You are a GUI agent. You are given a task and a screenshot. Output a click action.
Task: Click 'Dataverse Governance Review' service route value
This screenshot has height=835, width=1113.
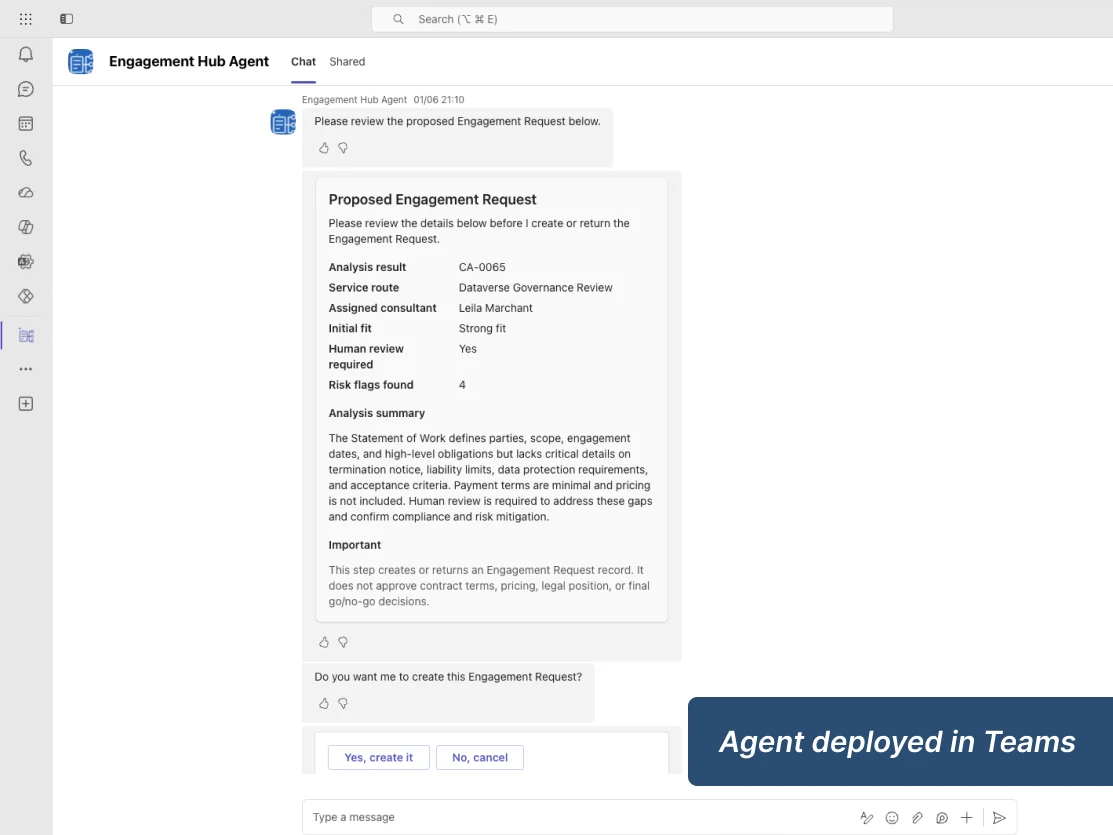[535, 288]
